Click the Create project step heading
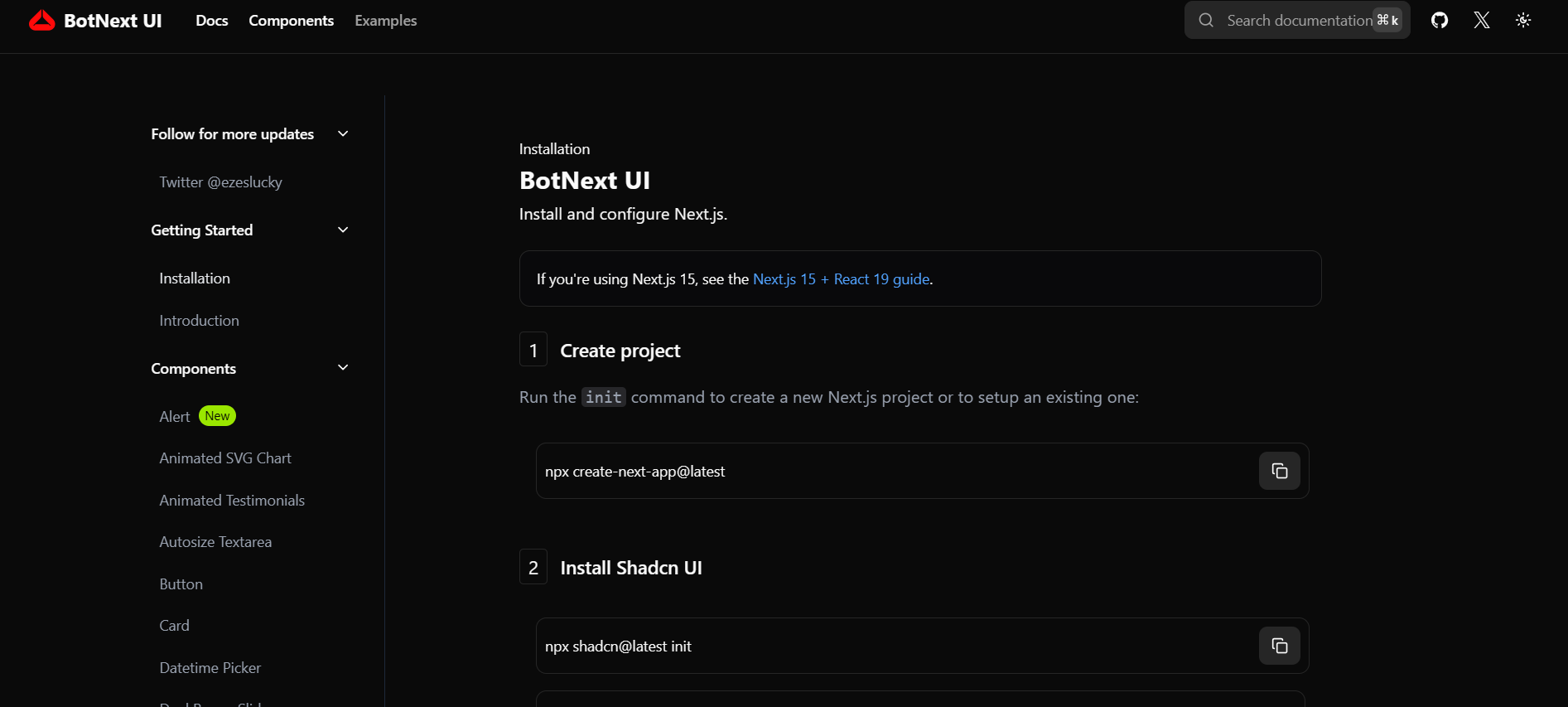This screenshot has width=1568, height=707. click(x=620, y=351)
